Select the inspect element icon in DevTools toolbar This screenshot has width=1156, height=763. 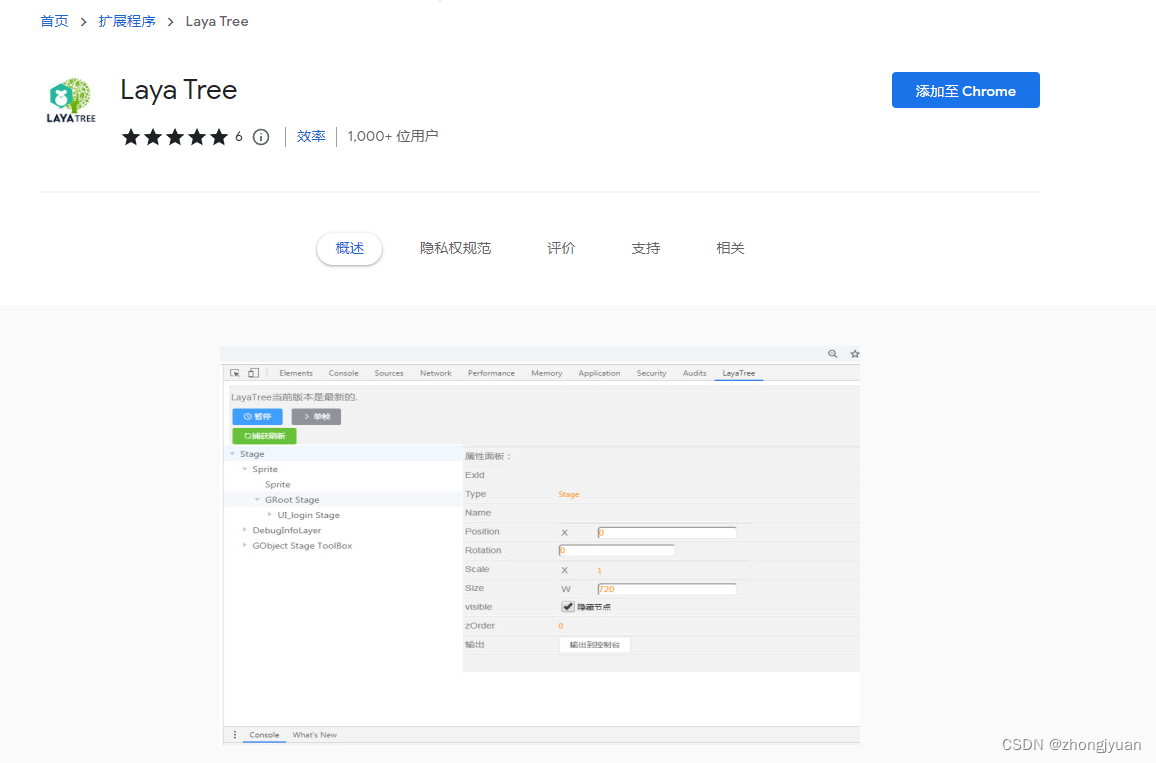[x=234, y=373]
